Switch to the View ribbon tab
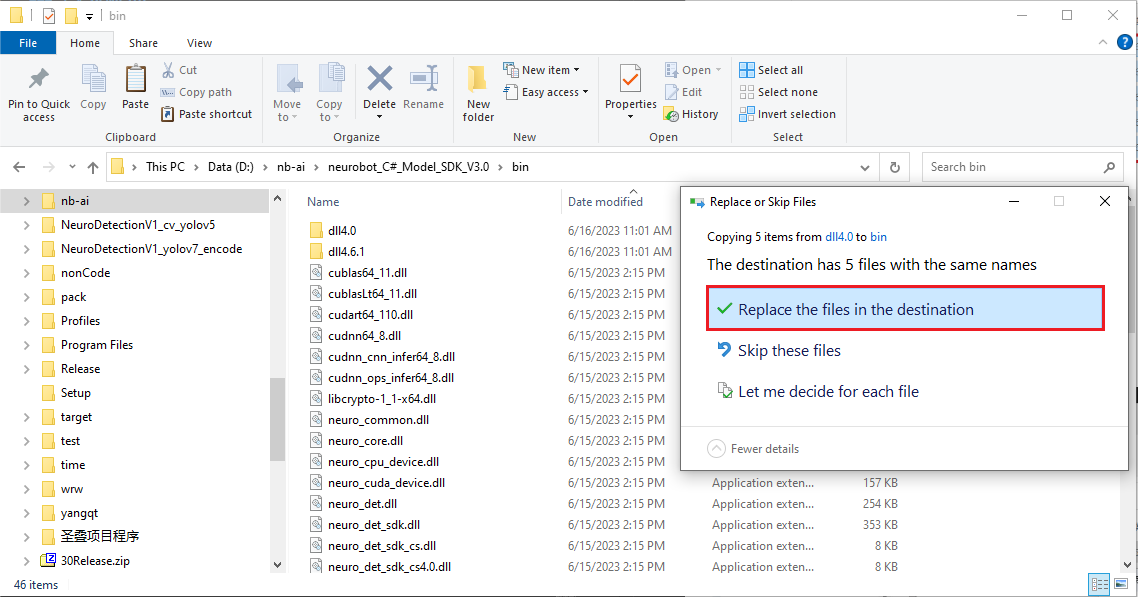 [x=200, y=43]
